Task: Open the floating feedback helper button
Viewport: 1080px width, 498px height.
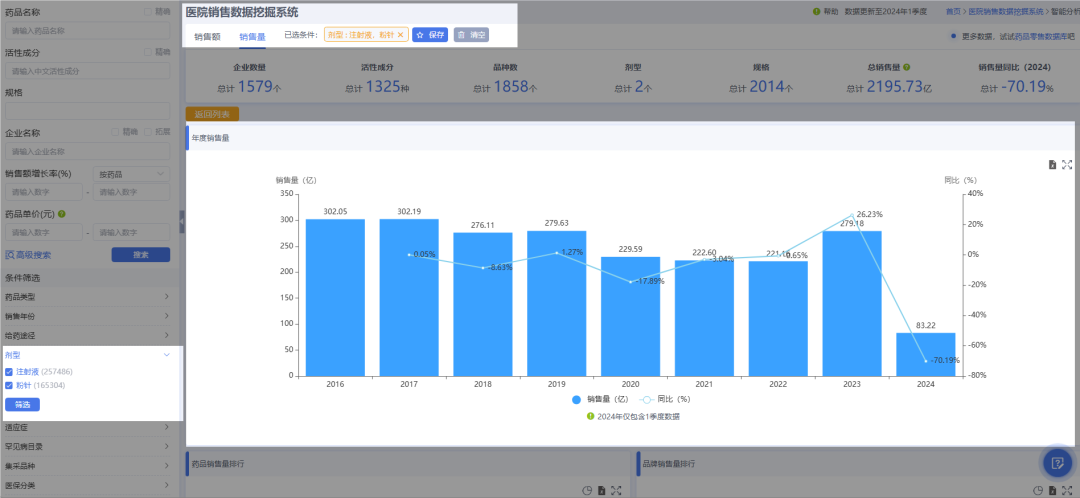Action: 1057,462
